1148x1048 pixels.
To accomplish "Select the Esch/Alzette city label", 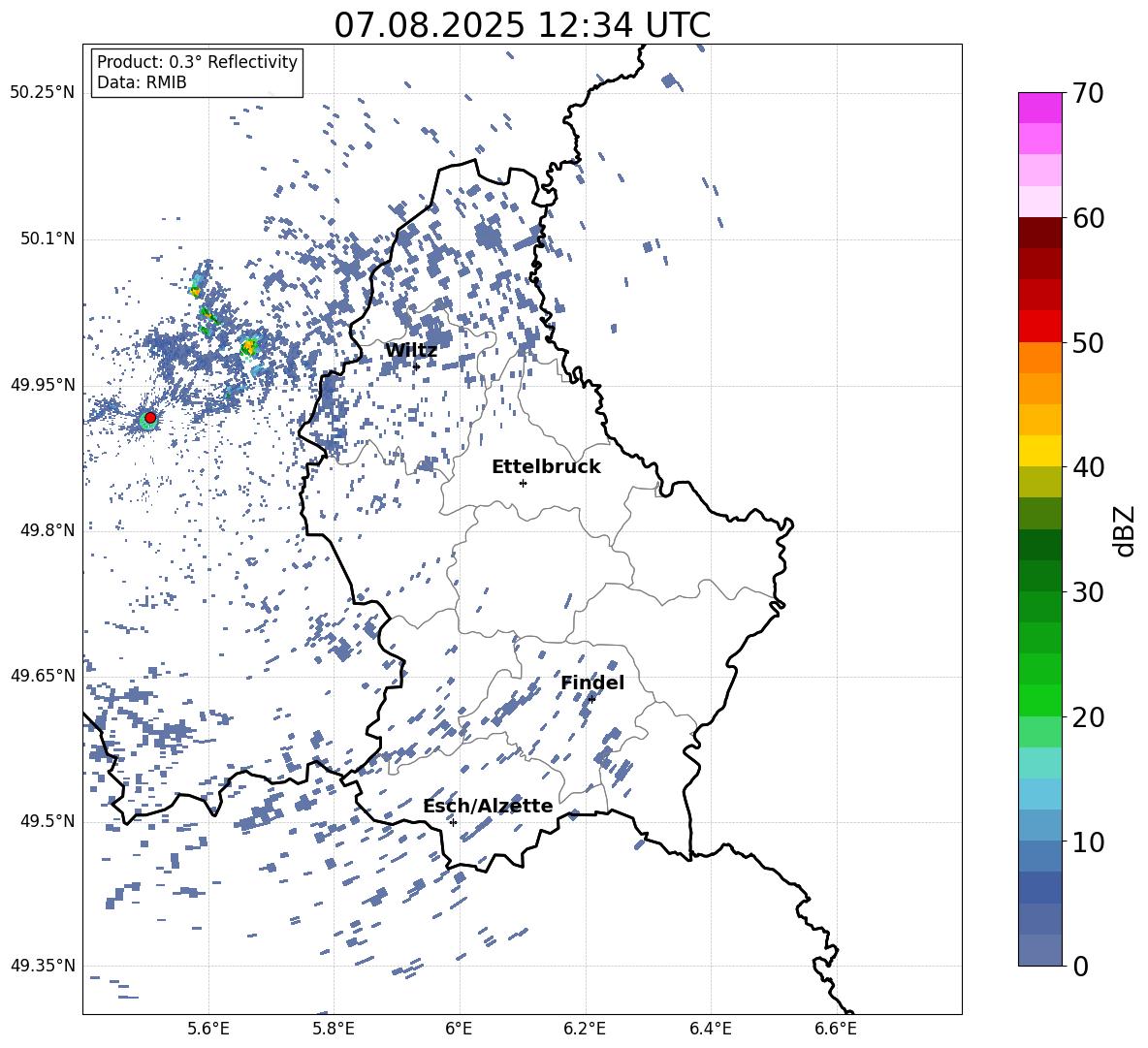I will point(488,806).
